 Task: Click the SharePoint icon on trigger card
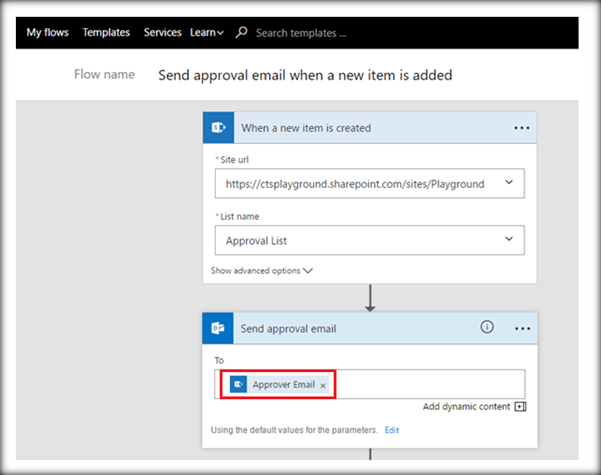click(x=218, y=128)
